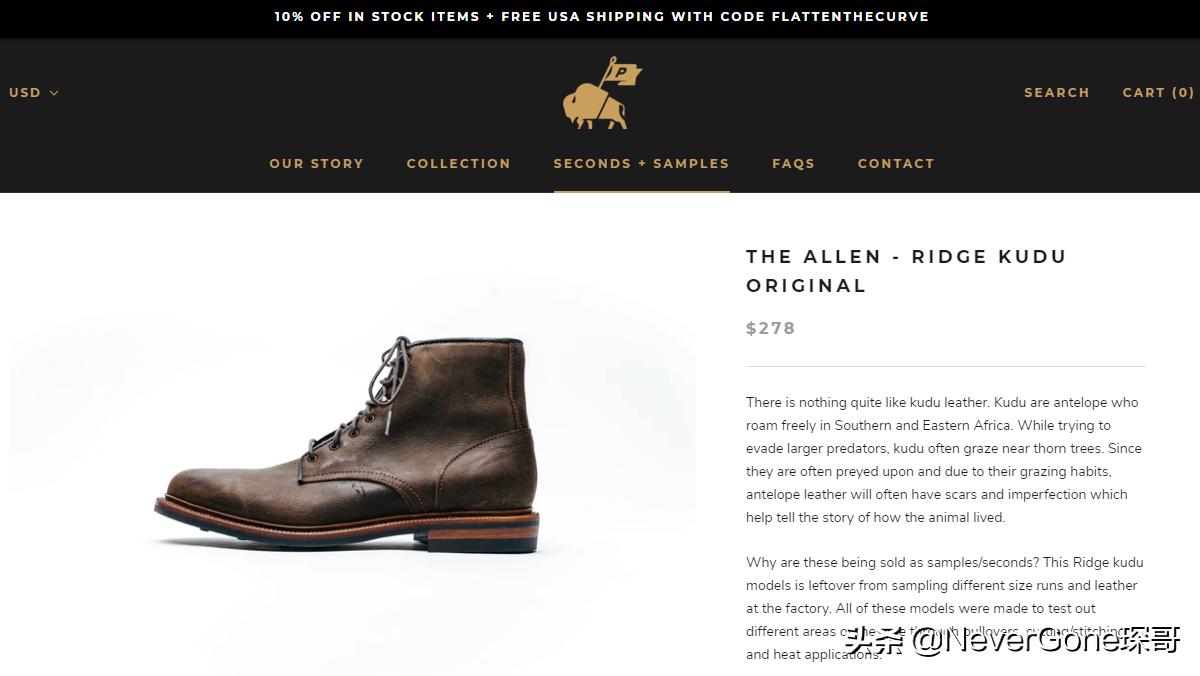The image size is (1200, 676).
Task: Click the NeverGone watermark text
Action: [x=1012, y=640]
